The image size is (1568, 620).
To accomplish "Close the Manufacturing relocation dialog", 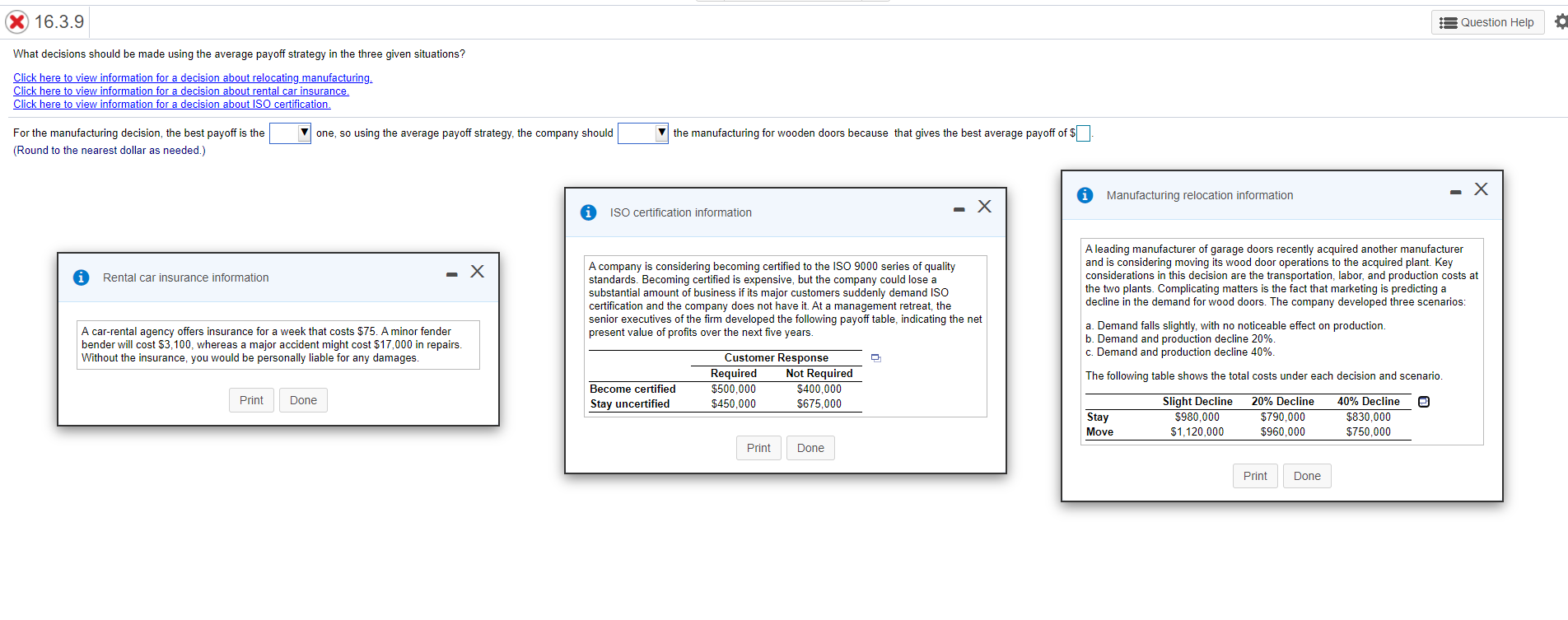I will [1481, 189].
